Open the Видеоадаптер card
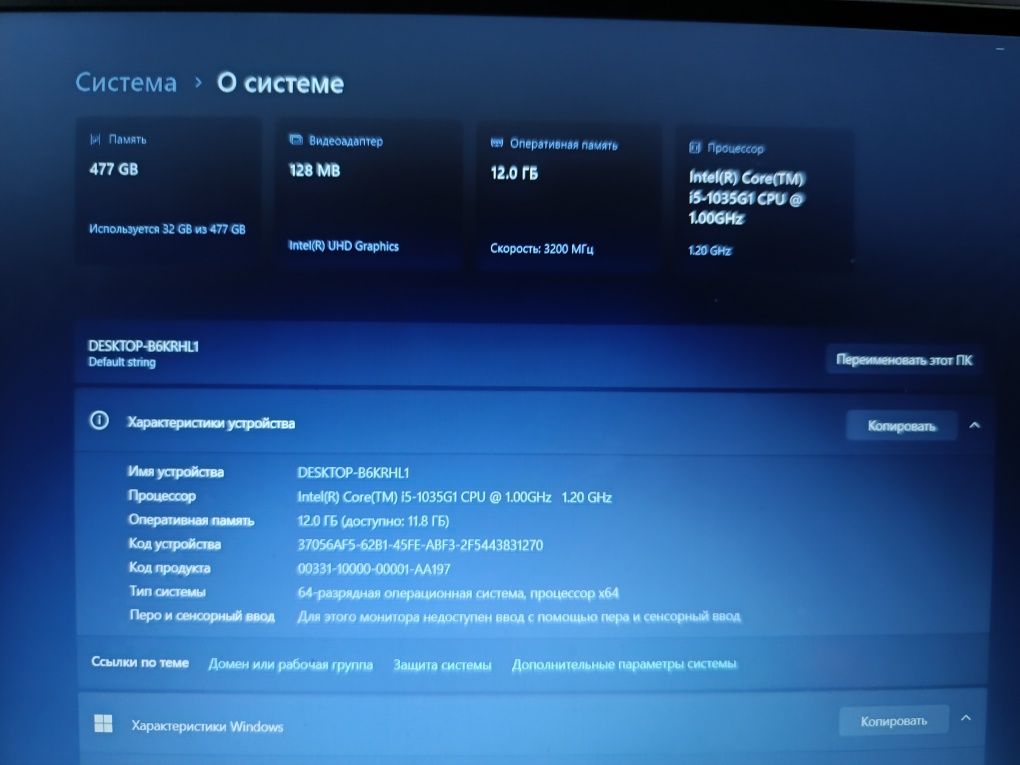 point(369,194)
